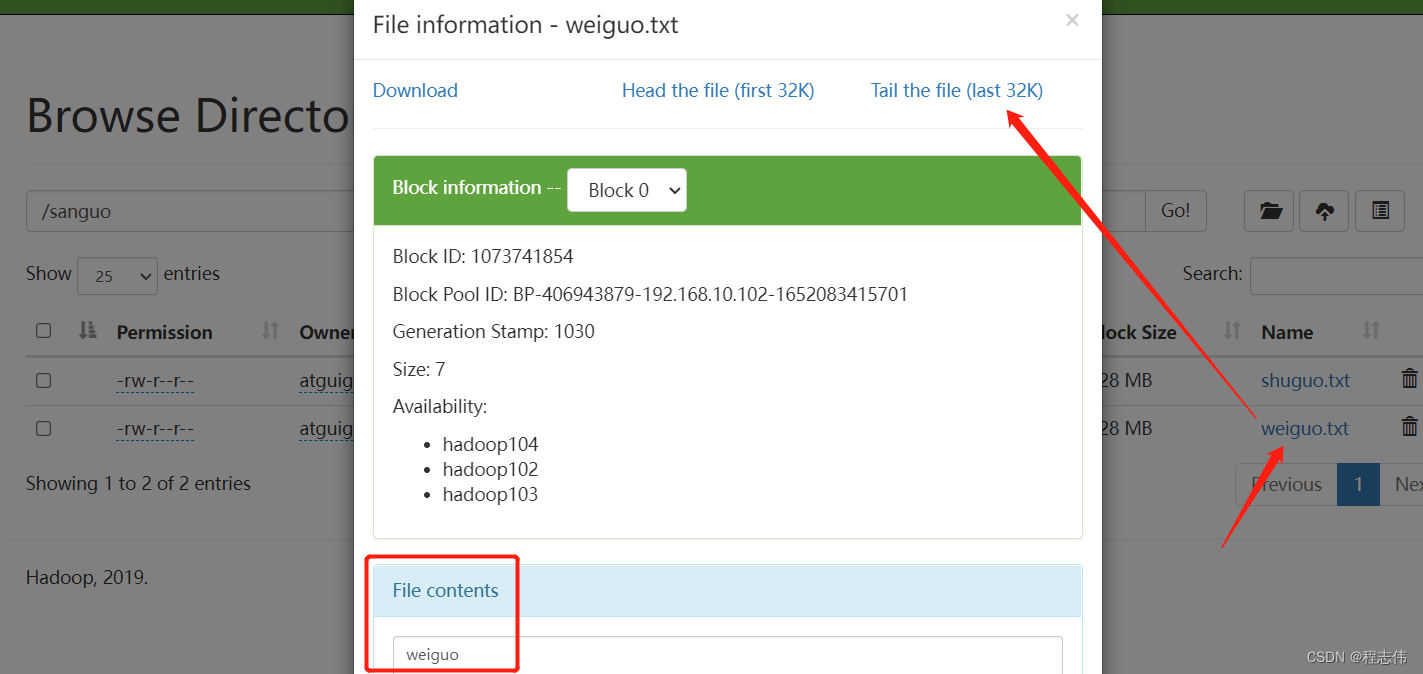1423x674 pixels.
Task: Check the first file row checkbox
Action: 43,380
